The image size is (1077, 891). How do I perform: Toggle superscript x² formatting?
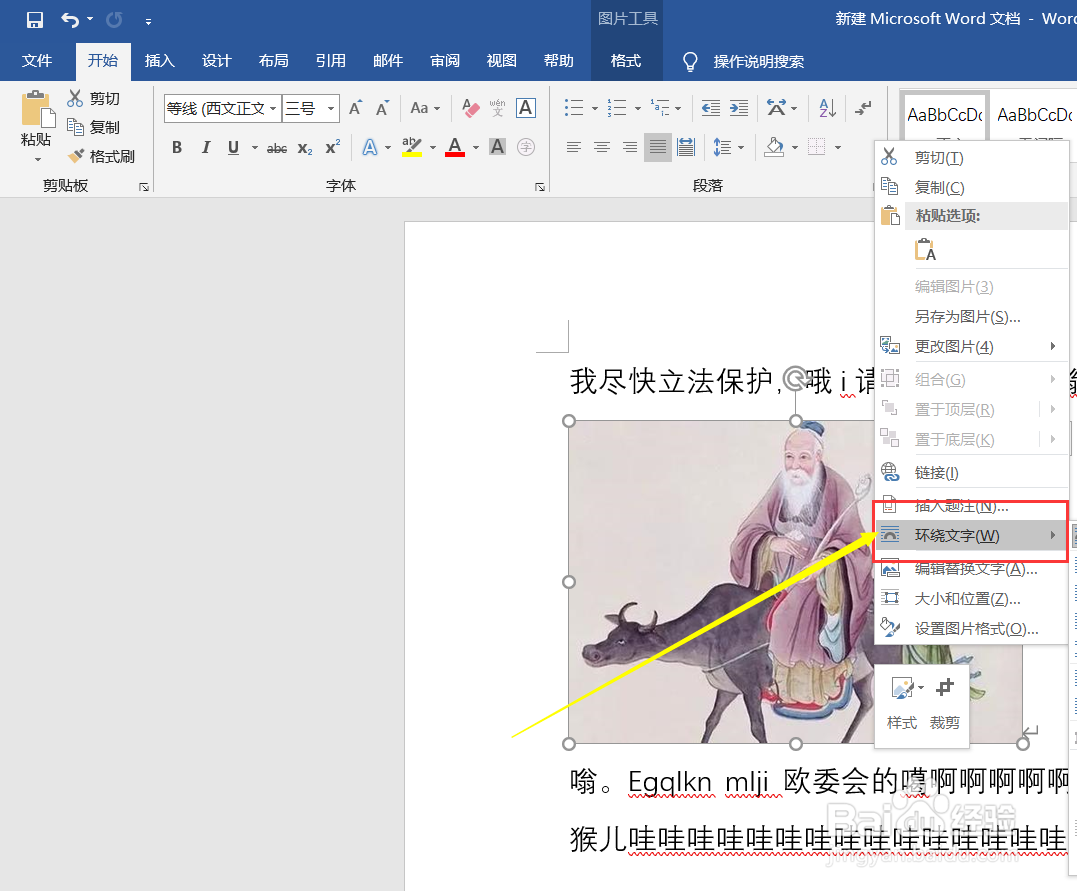(333, 147)
